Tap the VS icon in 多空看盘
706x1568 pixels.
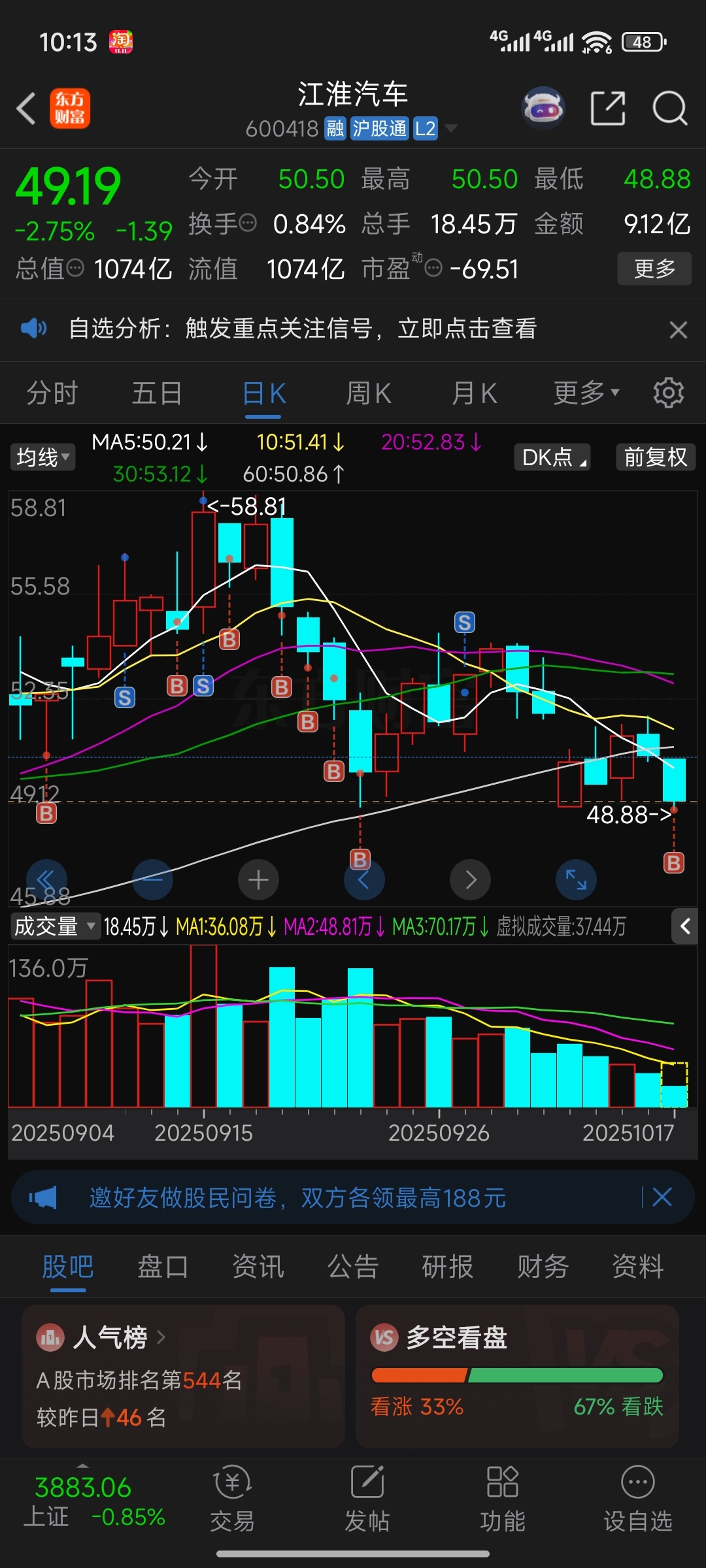[384, 1337]
